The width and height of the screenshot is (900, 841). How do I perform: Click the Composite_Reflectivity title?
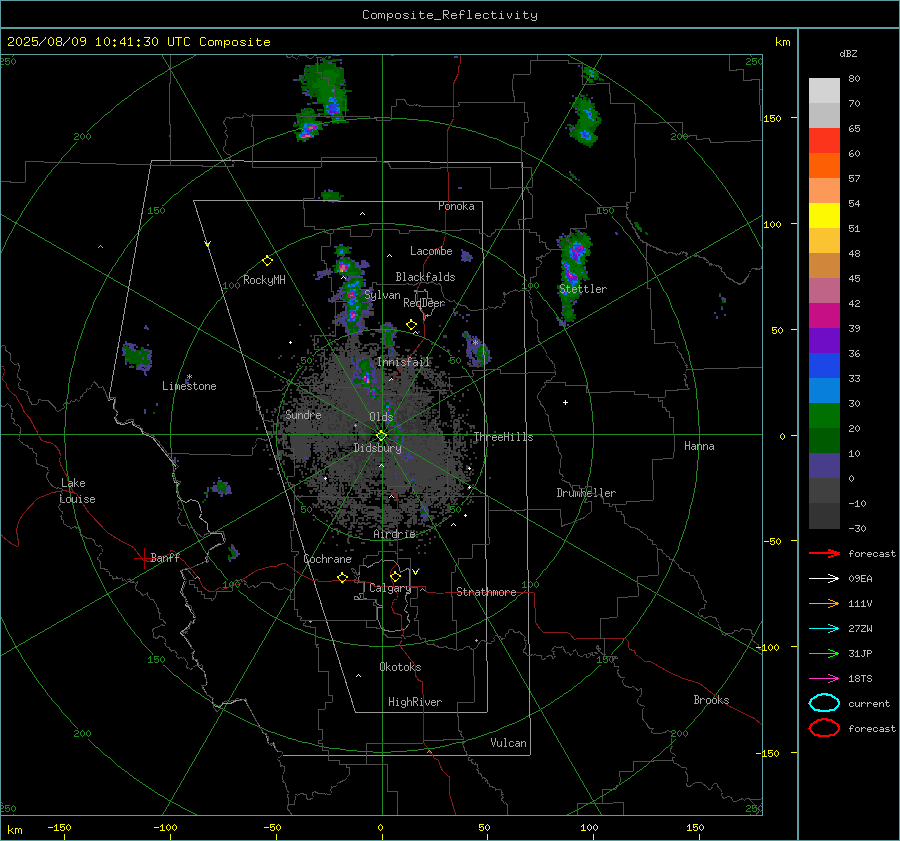click(x=449, y=15)
